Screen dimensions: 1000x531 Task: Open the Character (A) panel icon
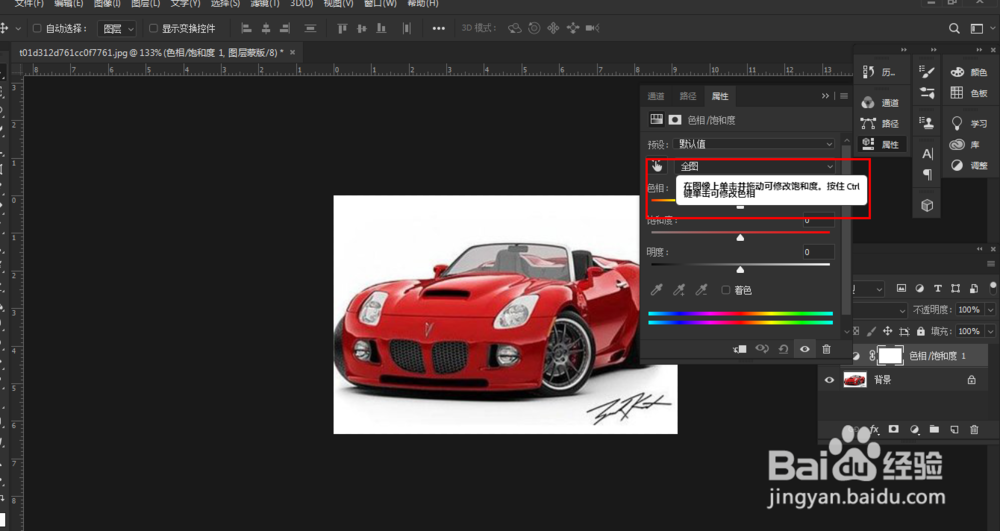click(927, 154)
